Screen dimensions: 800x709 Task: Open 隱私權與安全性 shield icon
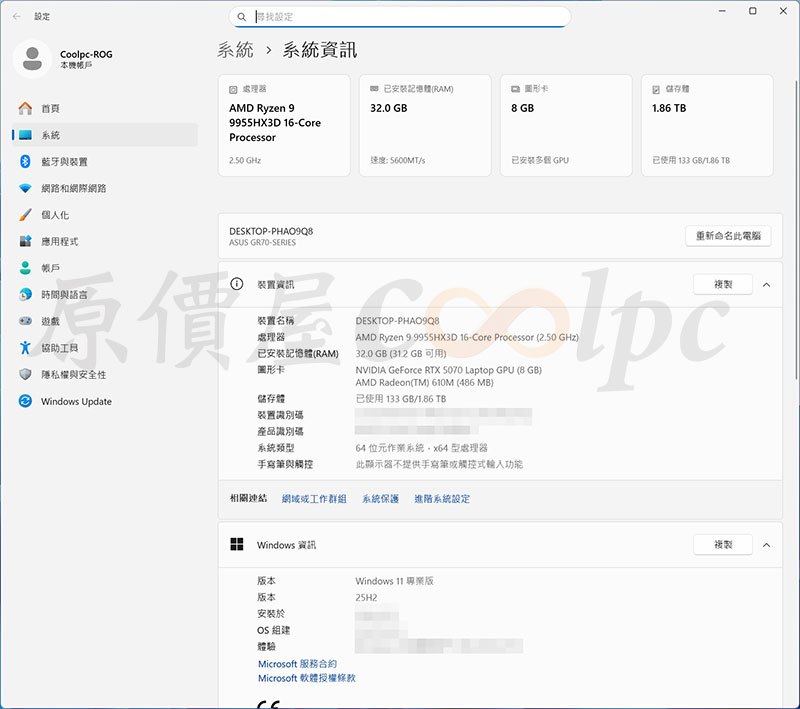(x=25, y=374)
